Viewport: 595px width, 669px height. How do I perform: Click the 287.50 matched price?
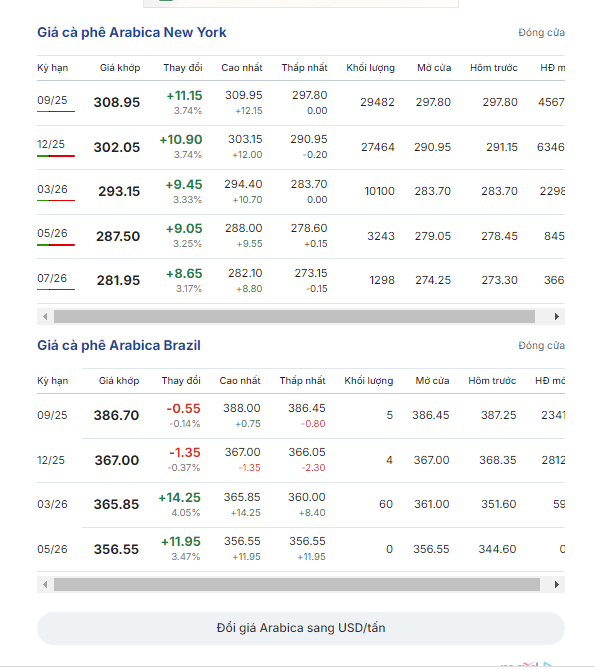point(118,236)
